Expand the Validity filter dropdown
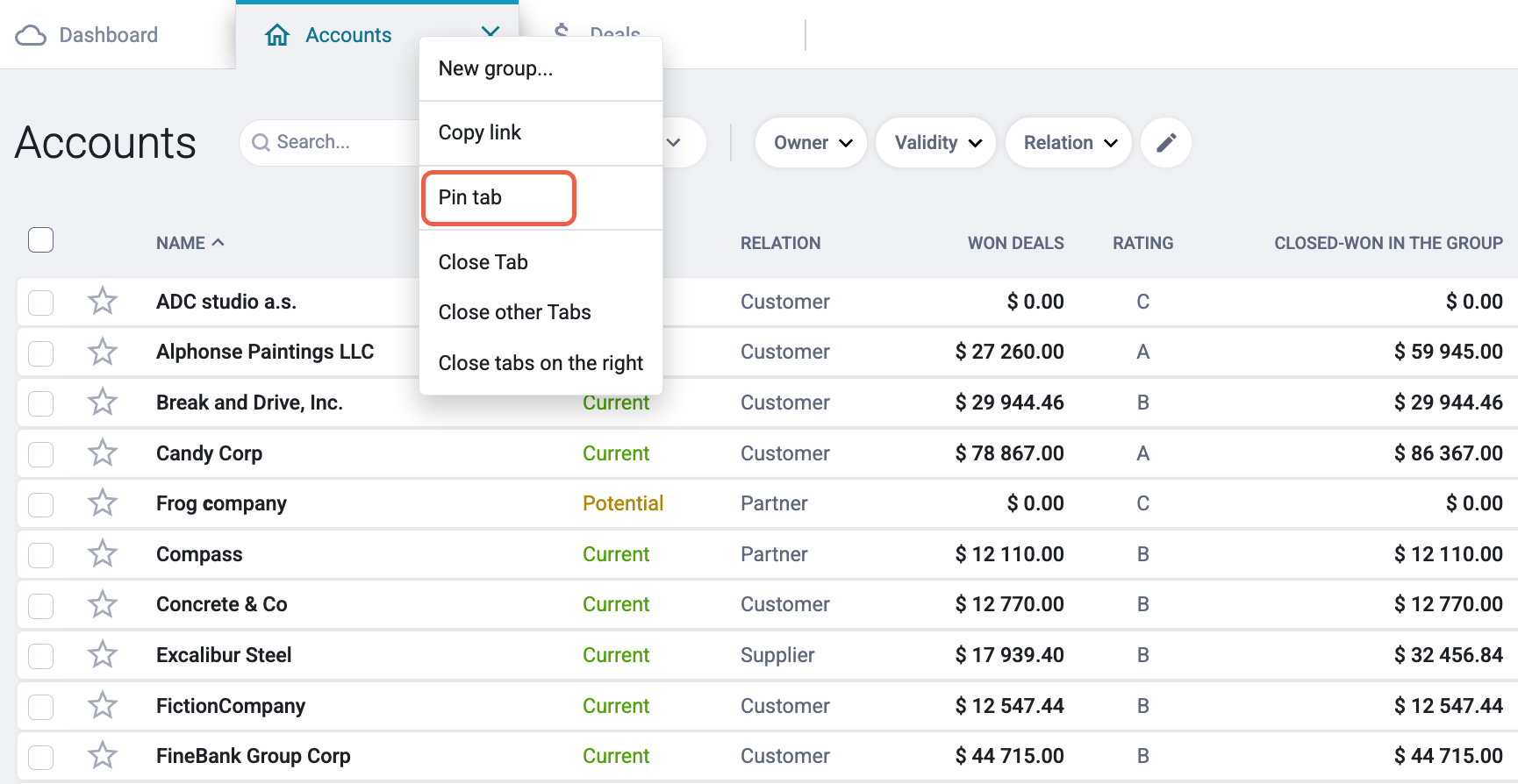1518x784 pixels. [x=936, y=143]
